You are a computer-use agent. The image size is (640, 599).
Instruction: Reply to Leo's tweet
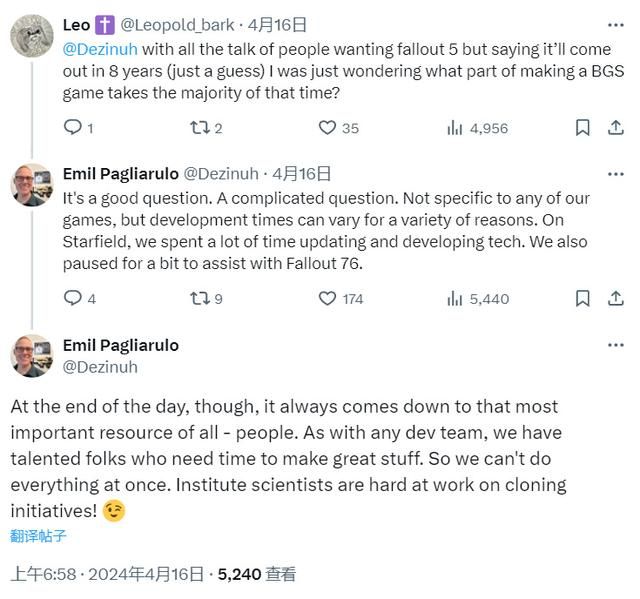pos(72,128)
